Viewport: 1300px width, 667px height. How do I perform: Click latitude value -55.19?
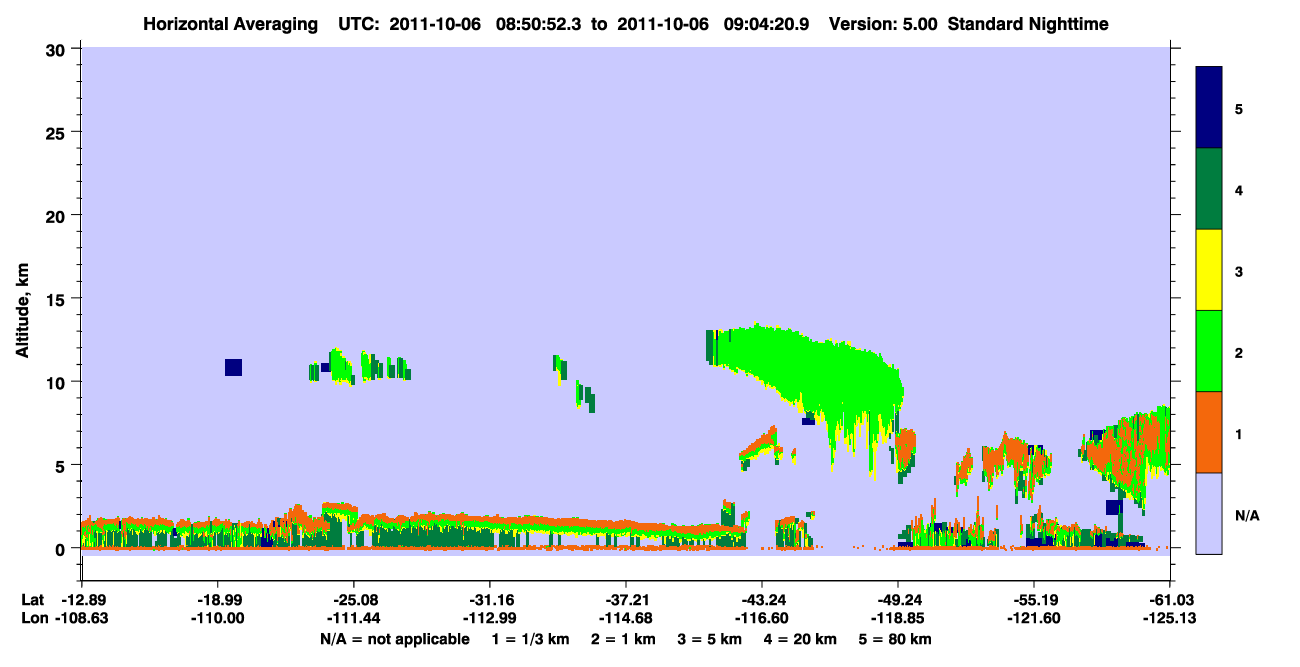pyautogui.click(x=1034, y=600)
